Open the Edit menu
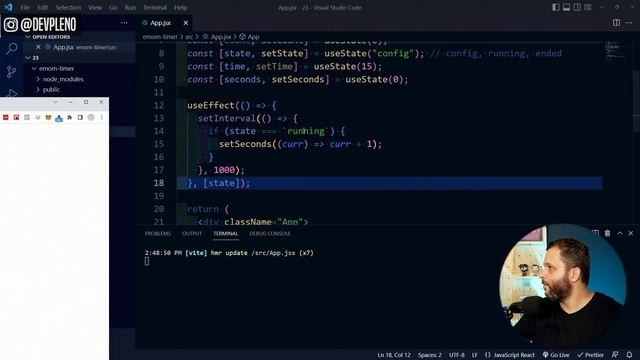Image resolution: width=640 pixels, height=360 pixels. coord(42,7)
